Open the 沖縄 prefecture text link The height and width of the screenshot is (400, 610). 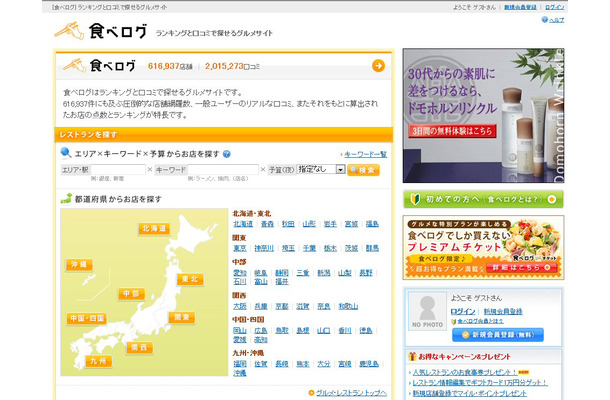(240, 373)
